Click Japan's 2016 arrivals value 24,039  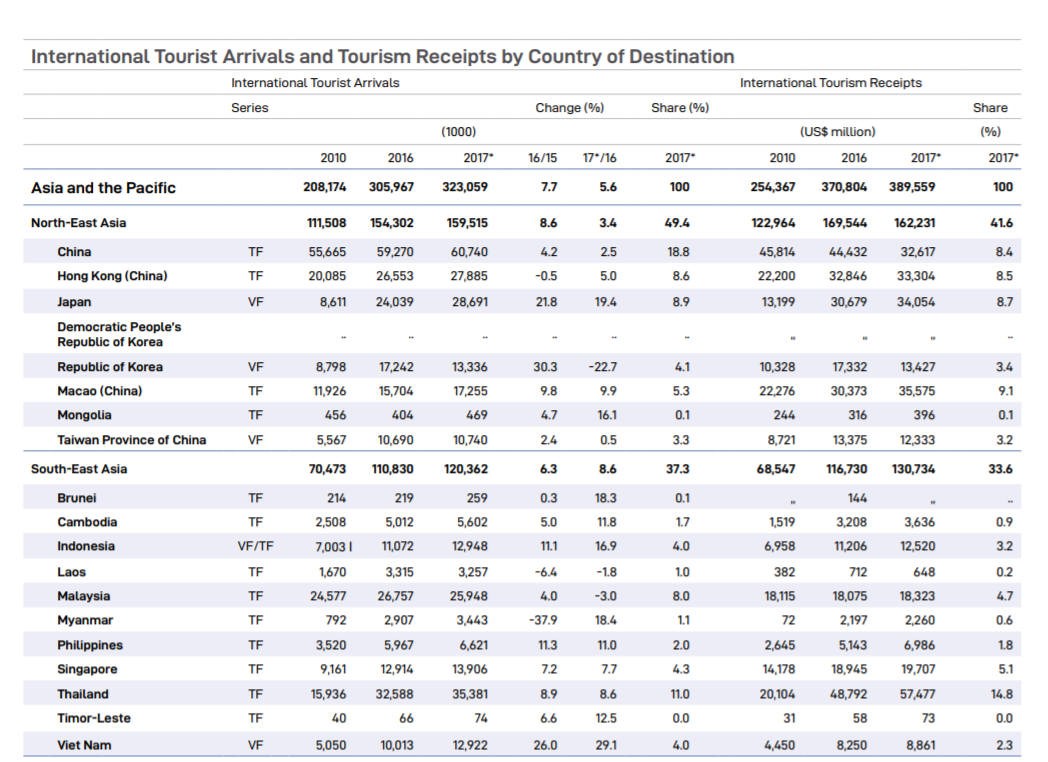(x=394, y=302)
